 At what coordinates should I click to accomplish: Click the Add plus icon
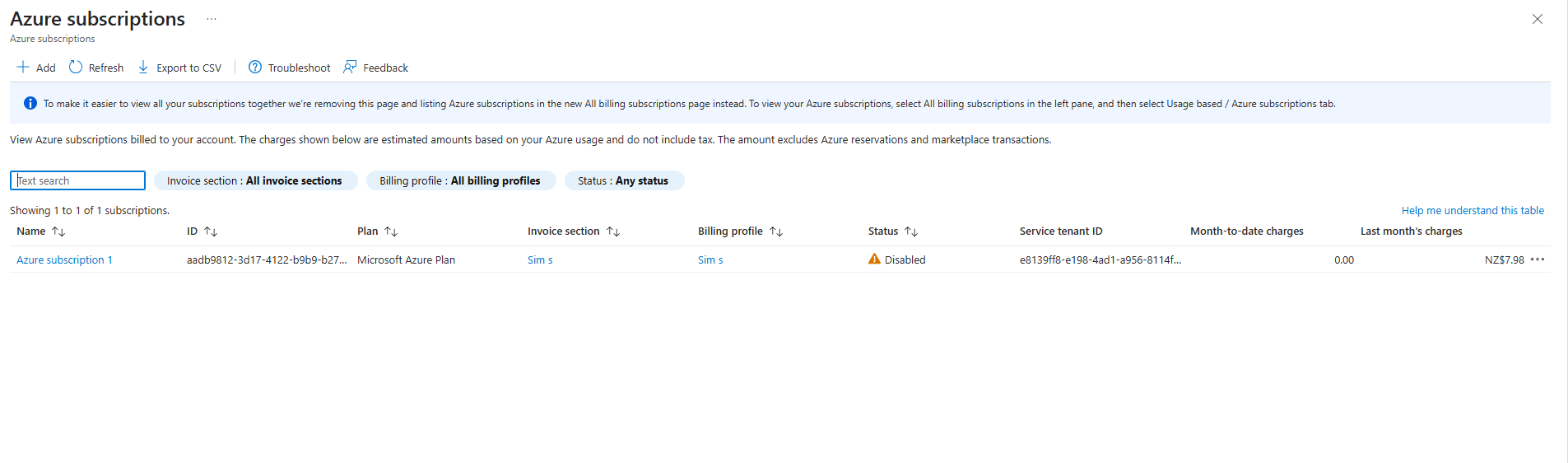(23, 67)
